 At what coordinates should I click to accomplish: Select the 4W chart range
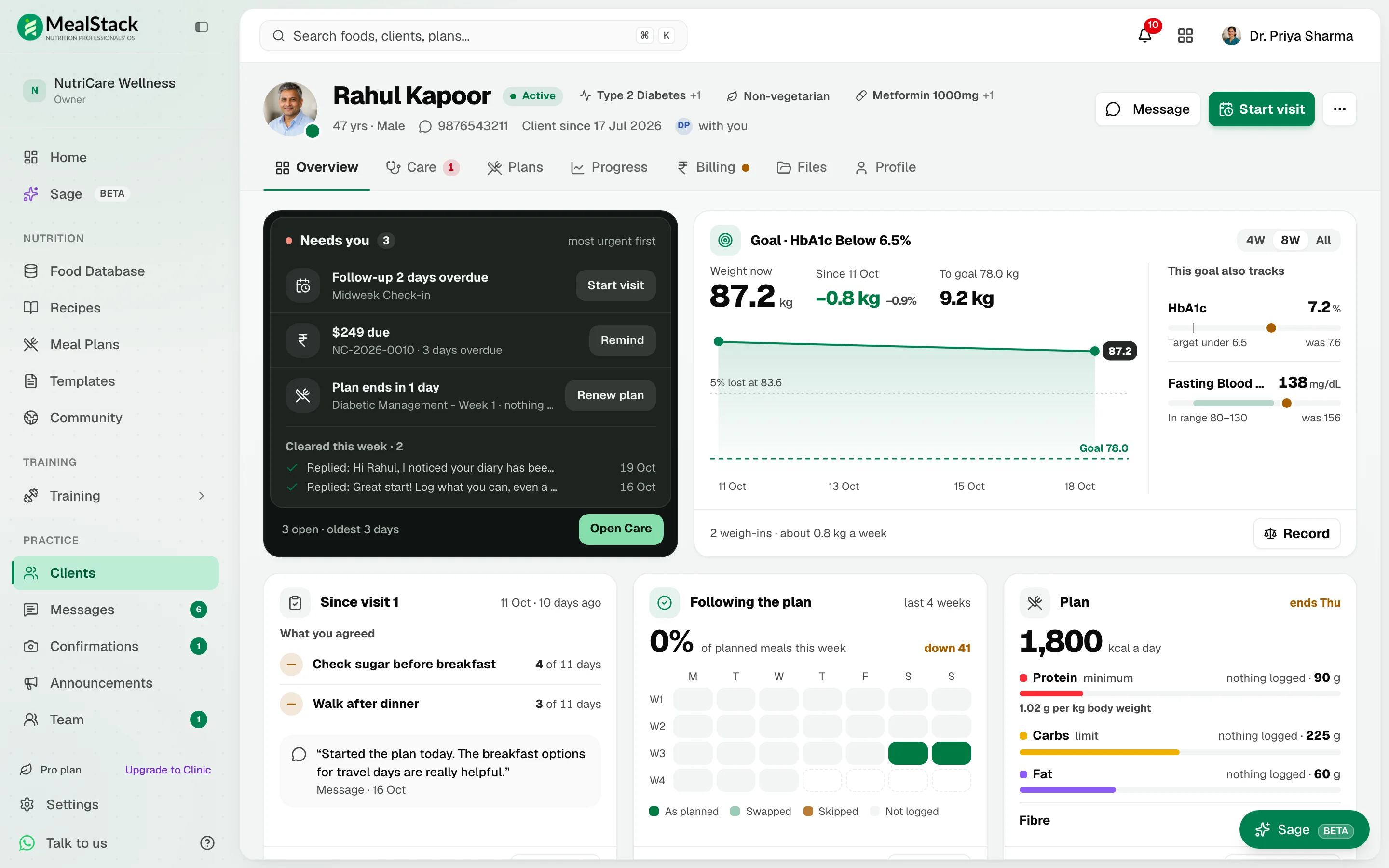click(1255, 240)
